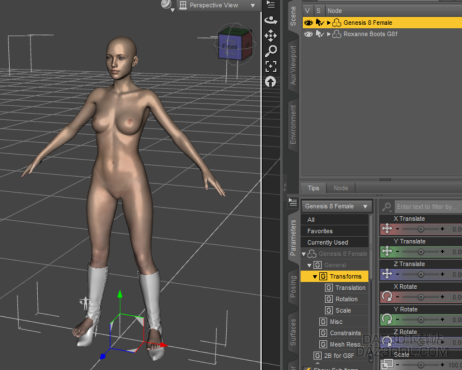Select the Scale property group in tree
462x370 pixels.
[x=343, y=310]
